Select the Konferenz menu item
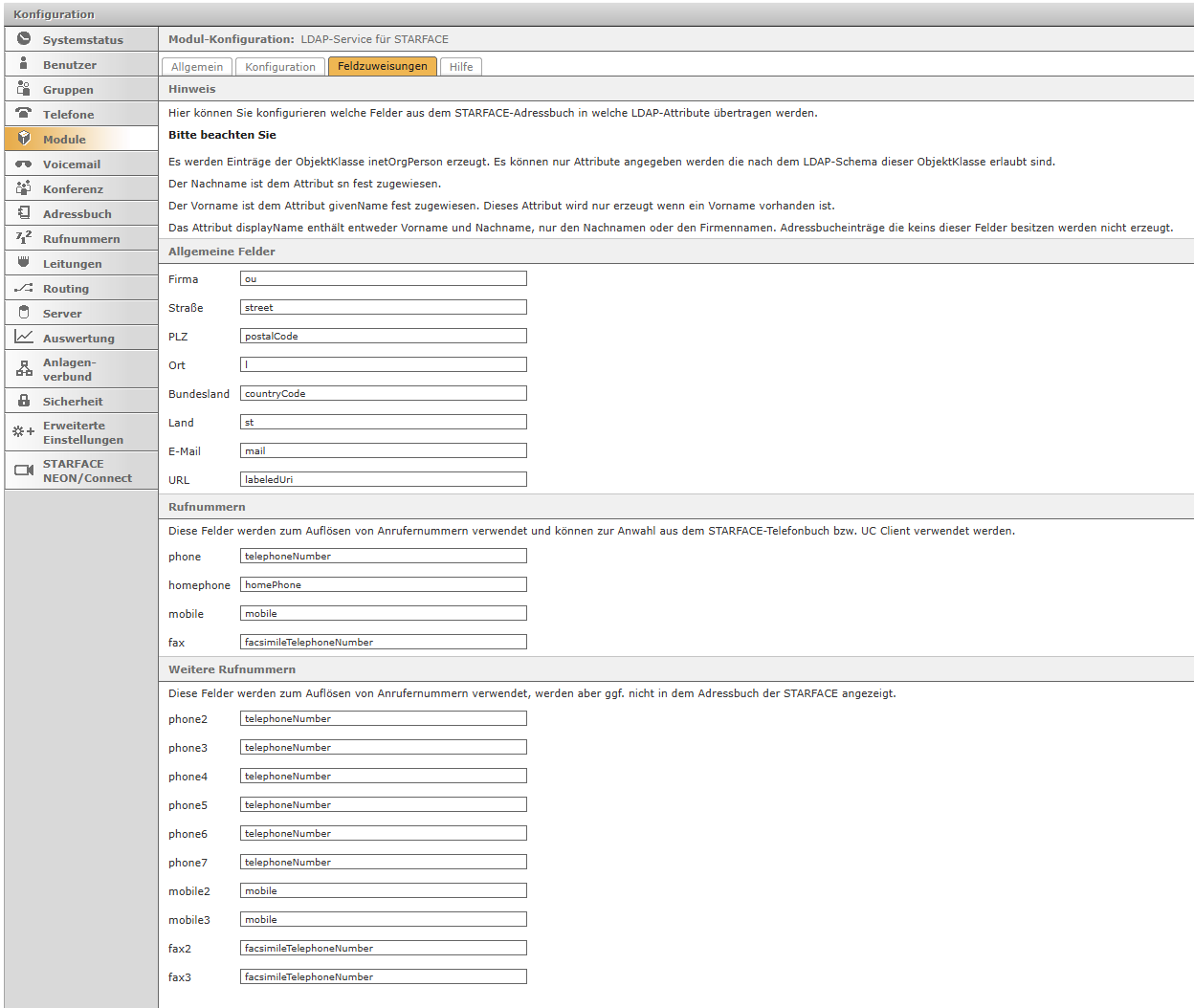Viewport: 1194px width, 1008px height. (x=73, y=189)
